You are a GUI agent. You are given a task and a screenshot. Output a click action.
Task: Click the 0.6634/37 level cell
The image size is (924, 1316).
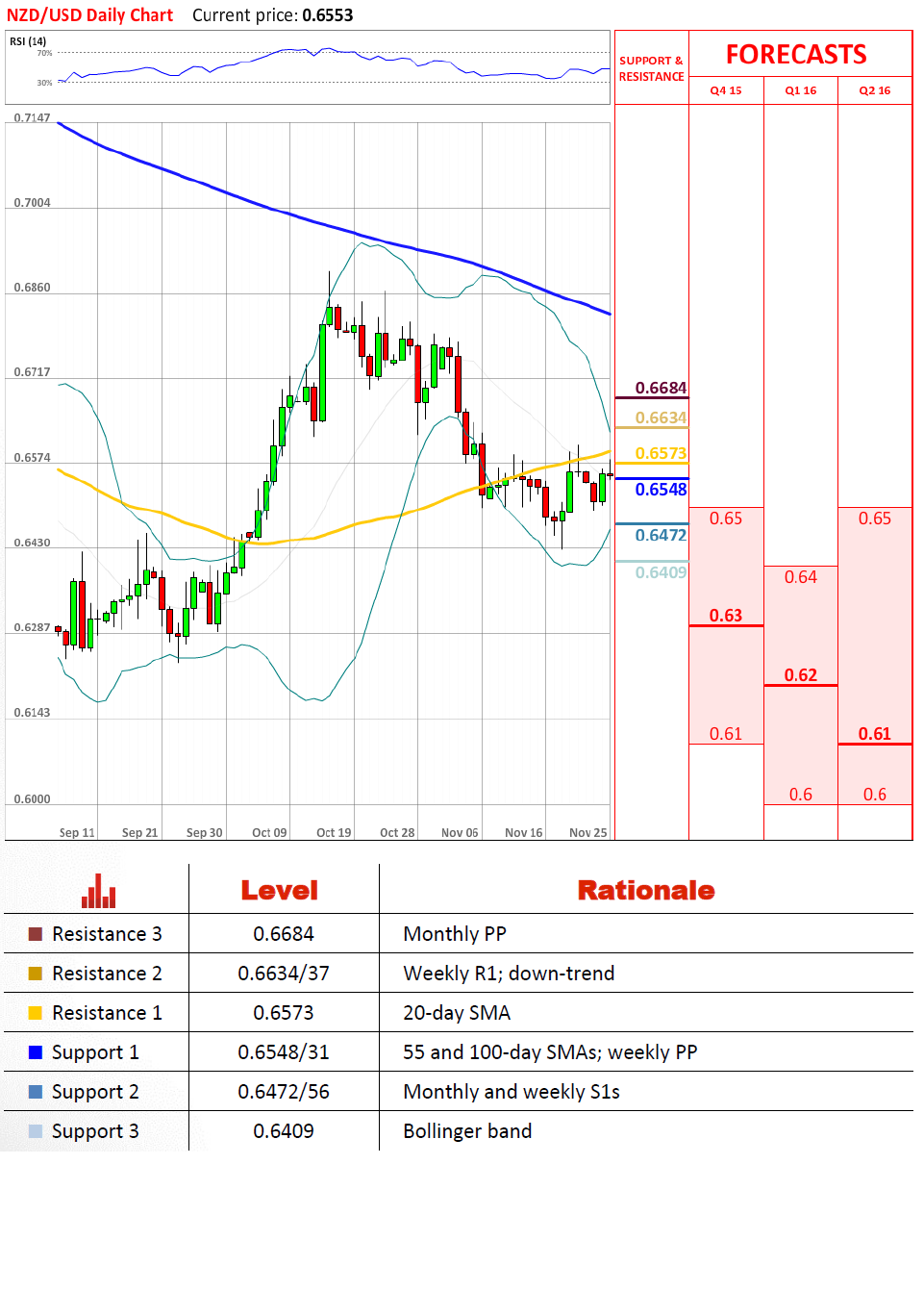[x=284, y=974]
